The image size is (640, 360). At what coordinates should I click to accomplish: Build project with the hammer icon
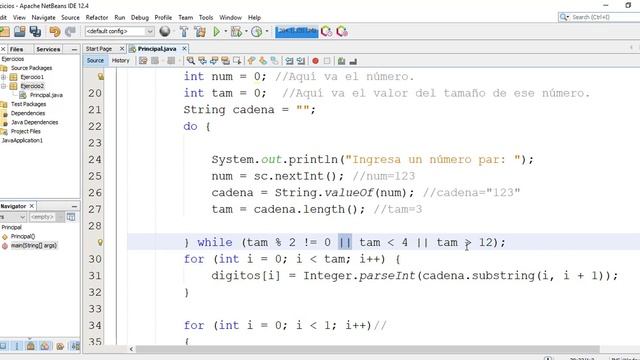coord(184,31)
